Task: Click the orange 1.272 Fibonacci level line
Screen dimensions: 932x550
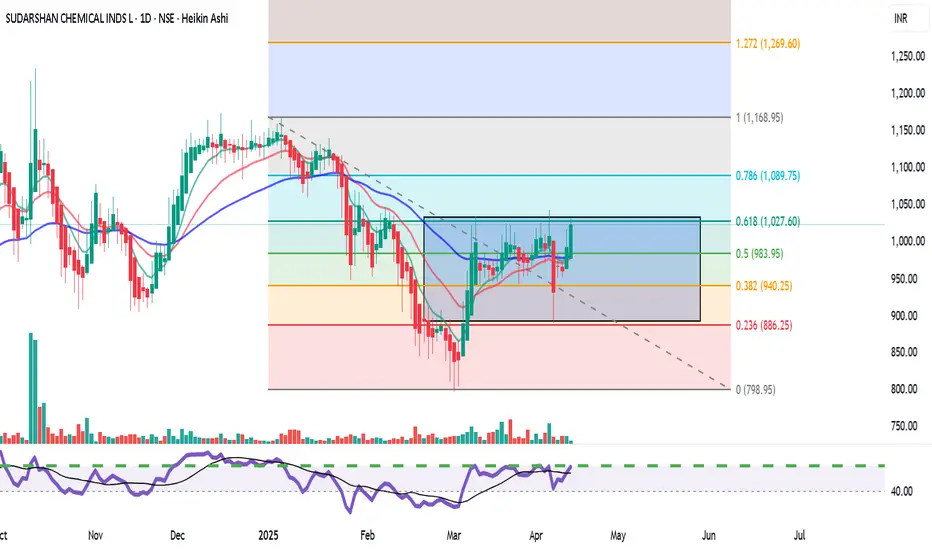Action: [499, 42]
